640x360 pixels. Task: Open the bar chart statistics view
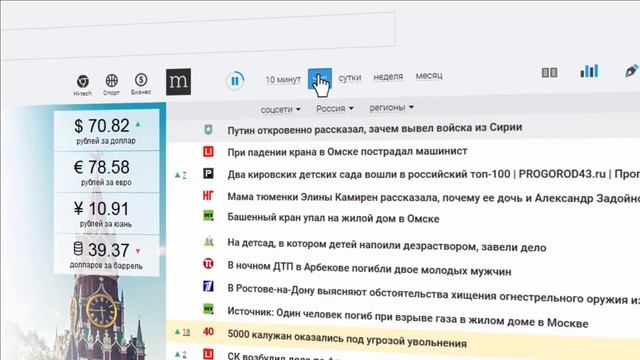(589, 71)
